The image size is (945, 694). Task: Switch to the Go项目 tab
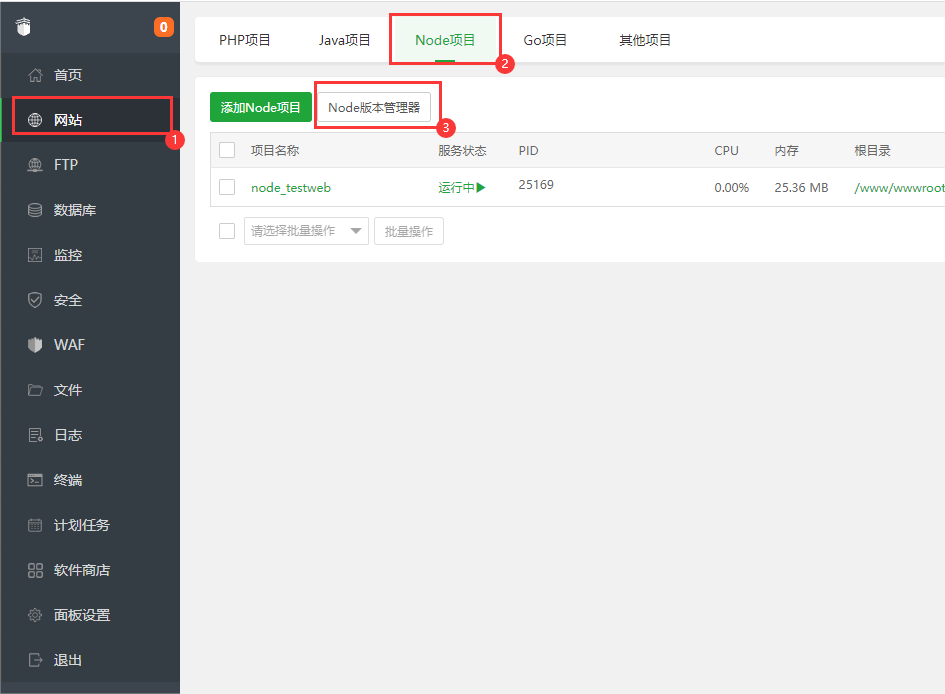pyautogui.click(x=545, y=40)
